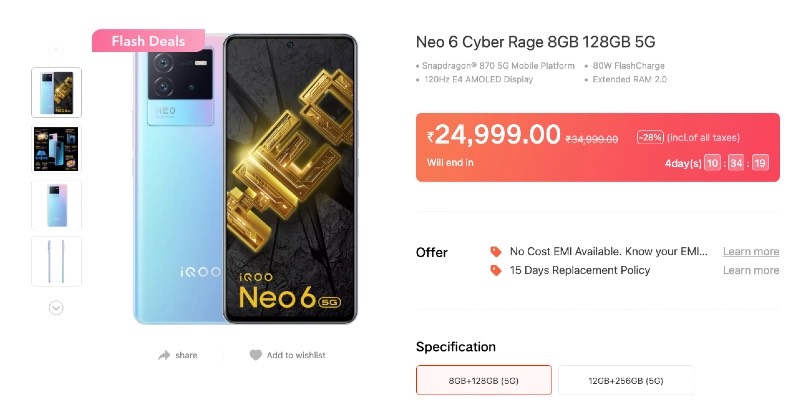Click the ₹24,999.00 flash price
The height and width of the screenshot is (407, 800).
click(x=493, y=134)
